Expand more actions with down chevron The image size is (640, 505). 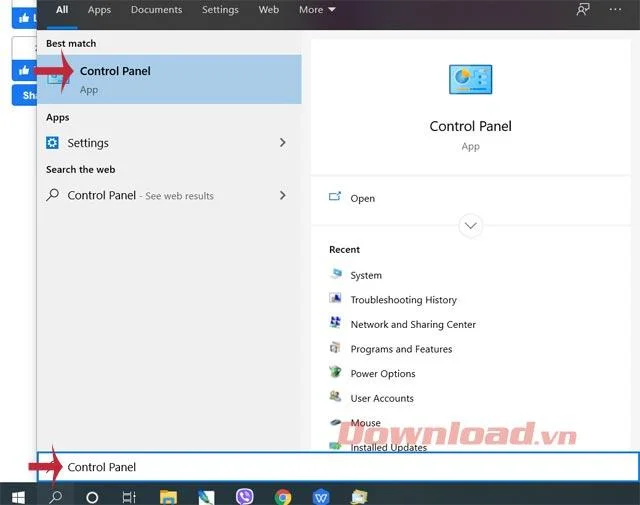pyautogui.click(x=471, y=226)
